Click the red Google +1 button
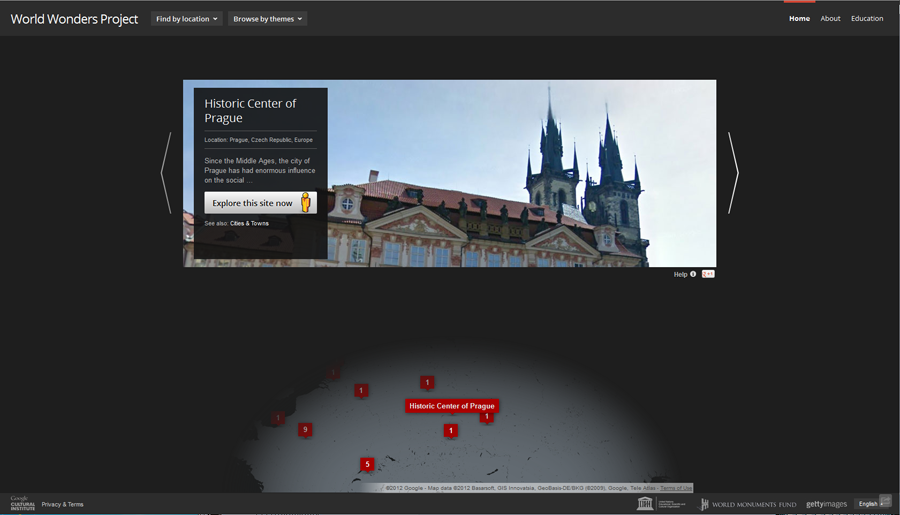 (708, 274)
